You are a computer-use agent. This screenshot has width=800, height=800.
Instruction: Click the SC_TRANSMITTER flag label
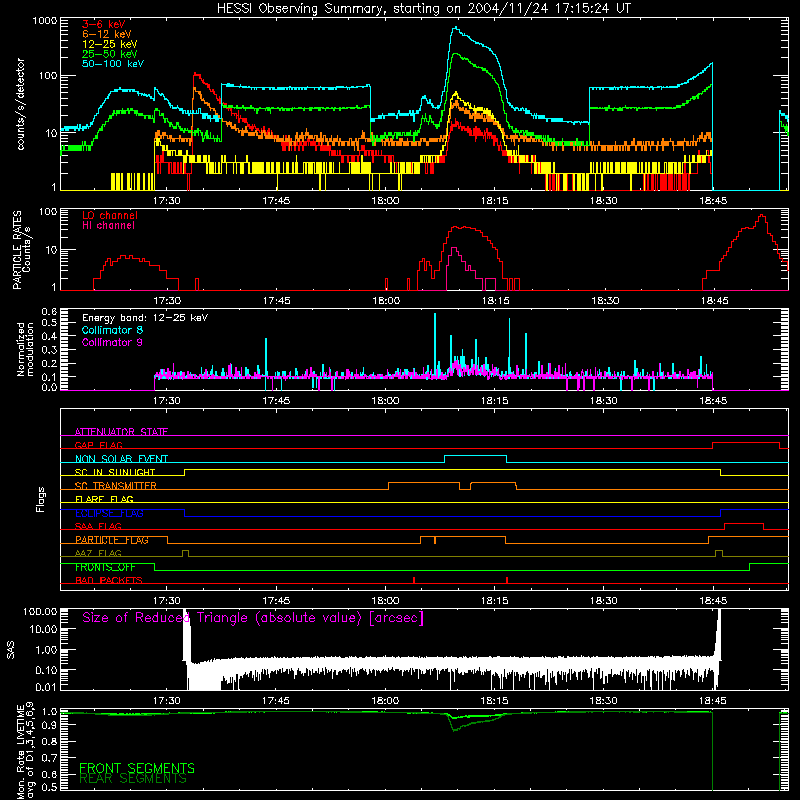tap(116, 486)
